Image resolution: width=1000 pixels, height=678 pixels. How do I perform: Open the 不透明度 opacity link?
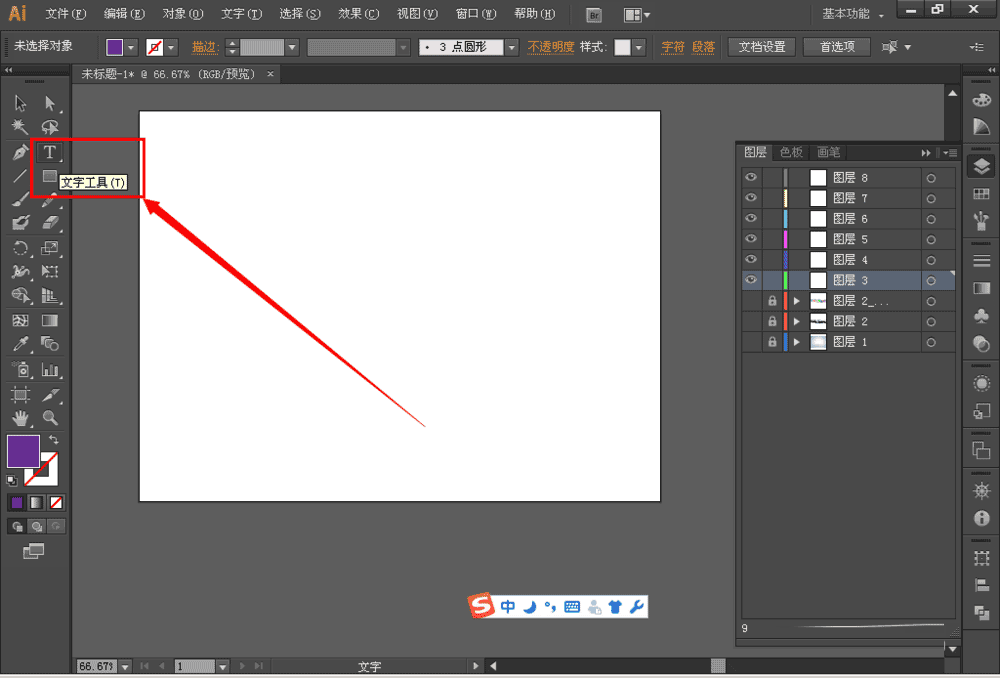(x=550, y=47)
